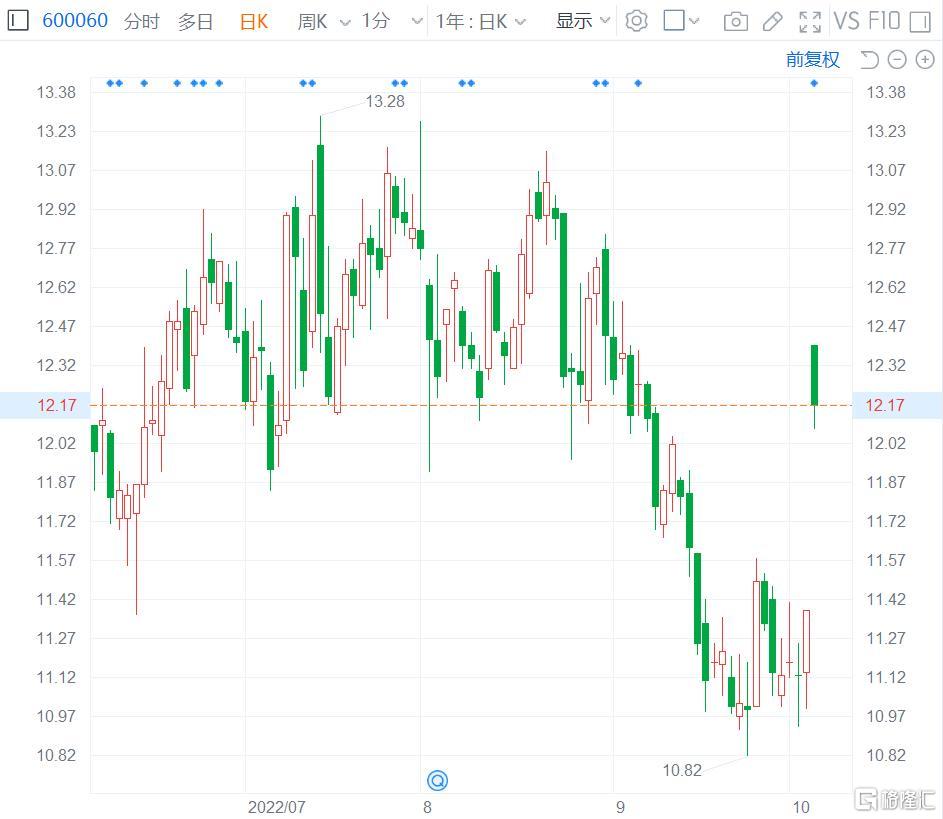Open the 显示 display dropdown
This screenshot has width=943, height=819.
(582, 21)
